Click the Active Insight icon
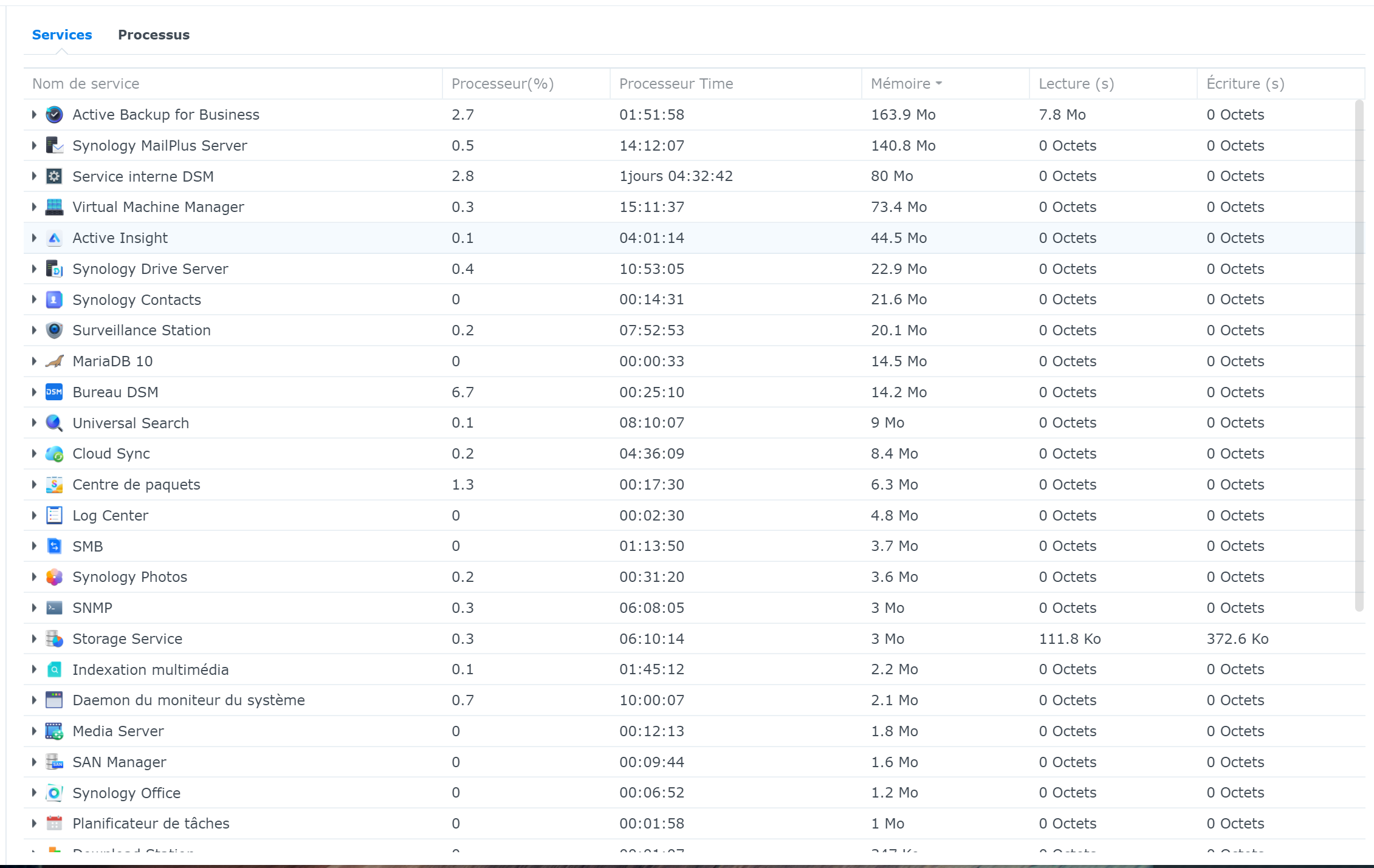This screenshot has width=1374, height=868. coord(54,238)
